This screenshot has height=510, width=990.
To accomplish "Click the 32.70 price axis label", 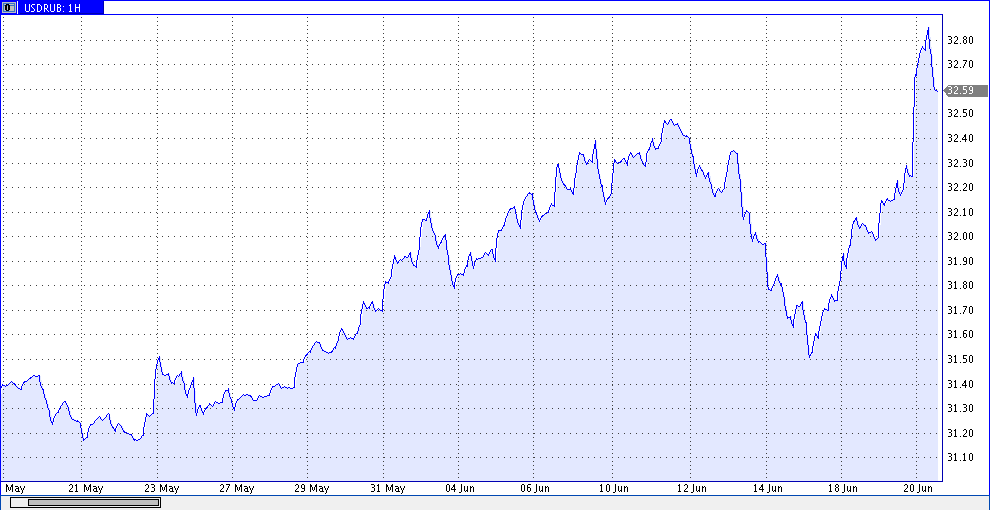I will pos(960,64).
